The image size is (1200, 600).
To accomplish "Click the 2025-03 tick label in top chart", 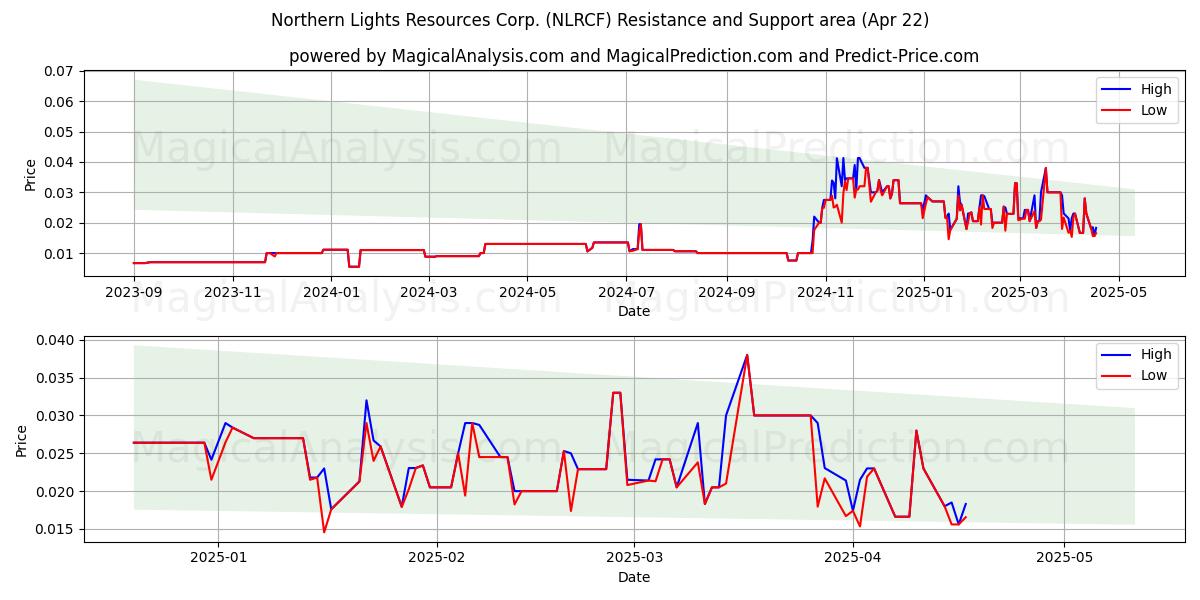I will click(x=1020, y=291).
